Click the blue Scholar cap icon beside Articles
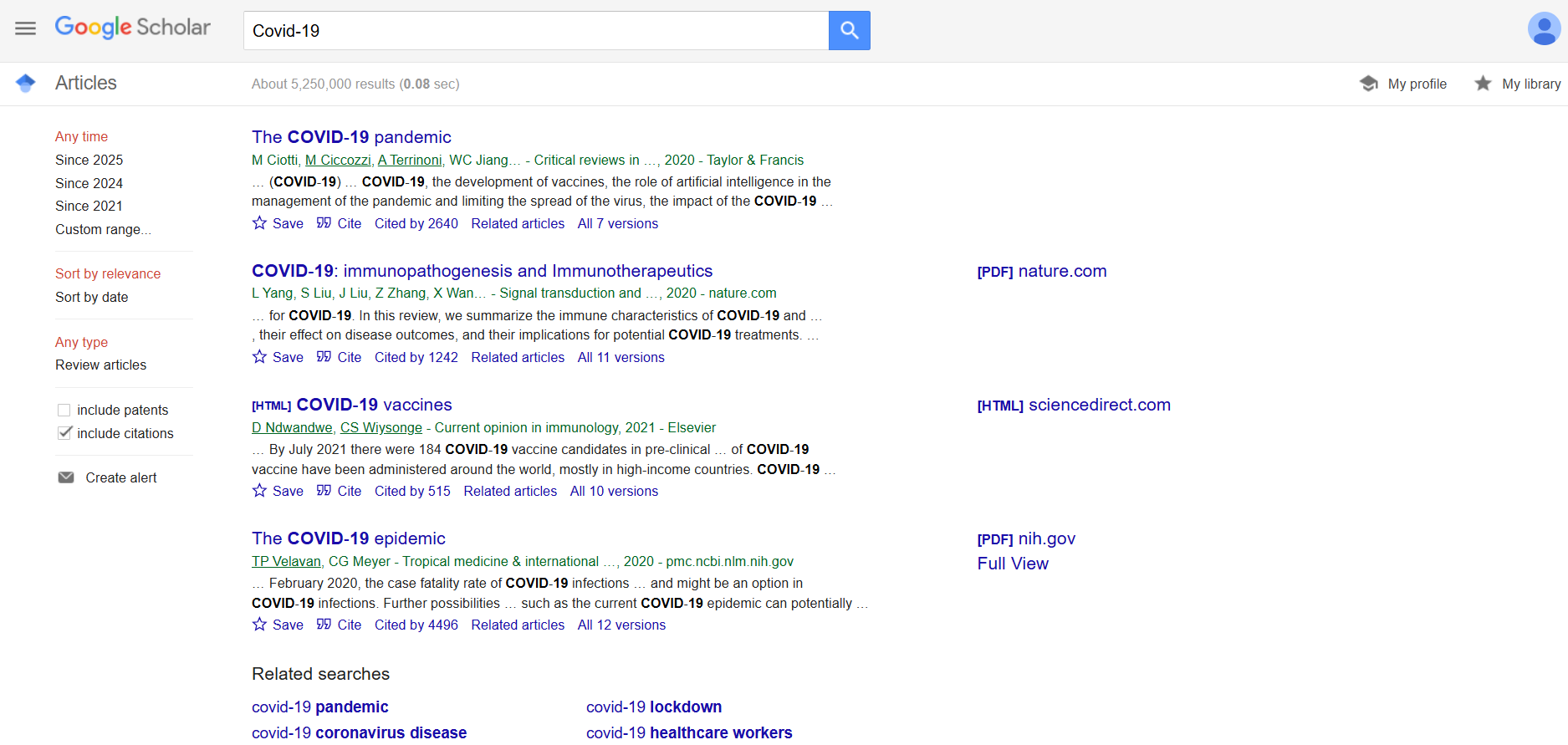1568x745 pixels. 26,83
